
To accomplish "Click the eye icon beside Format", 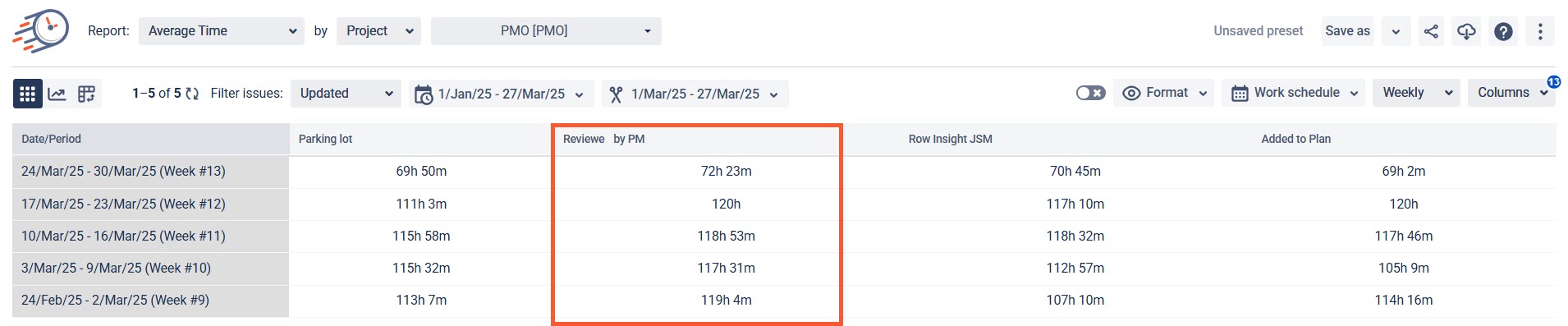I will point(1131,93).
